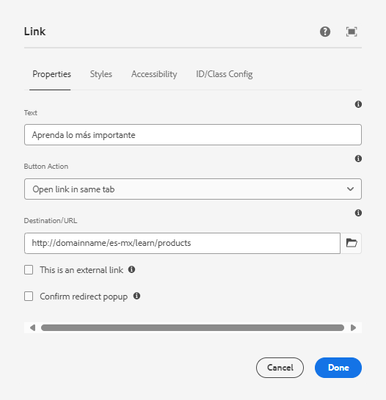This screenshot has width=386, height=400.
Task: Enable 'This is an external link' checkbox
Action: pos(29,270)
